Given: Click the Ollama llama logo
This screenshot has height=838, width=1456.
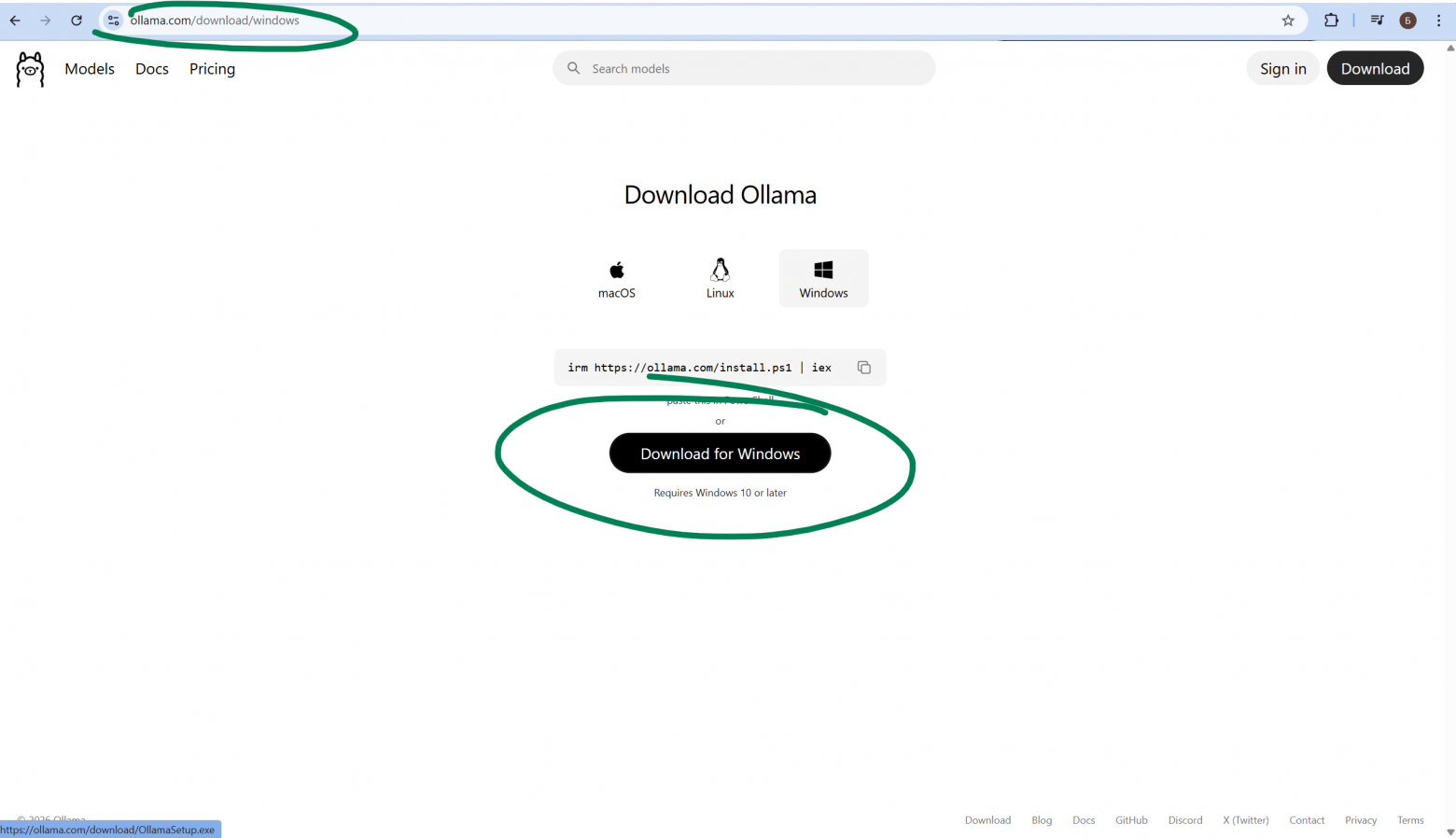Looking at the screenshot, I should coord(30,69).
